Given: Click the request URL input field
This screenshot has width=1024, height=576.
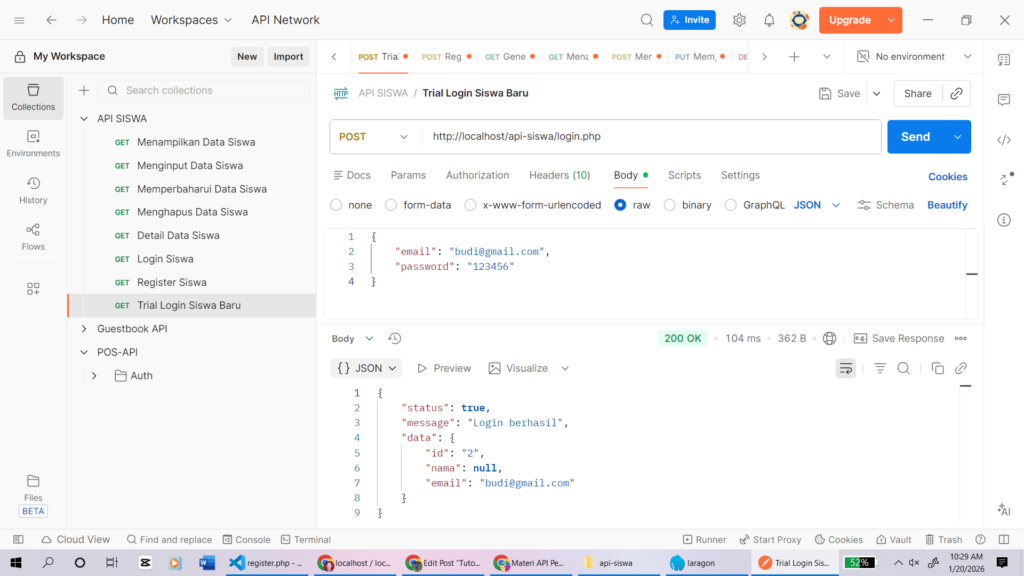Looking at the screenshot, I should [x=650, y=137].
